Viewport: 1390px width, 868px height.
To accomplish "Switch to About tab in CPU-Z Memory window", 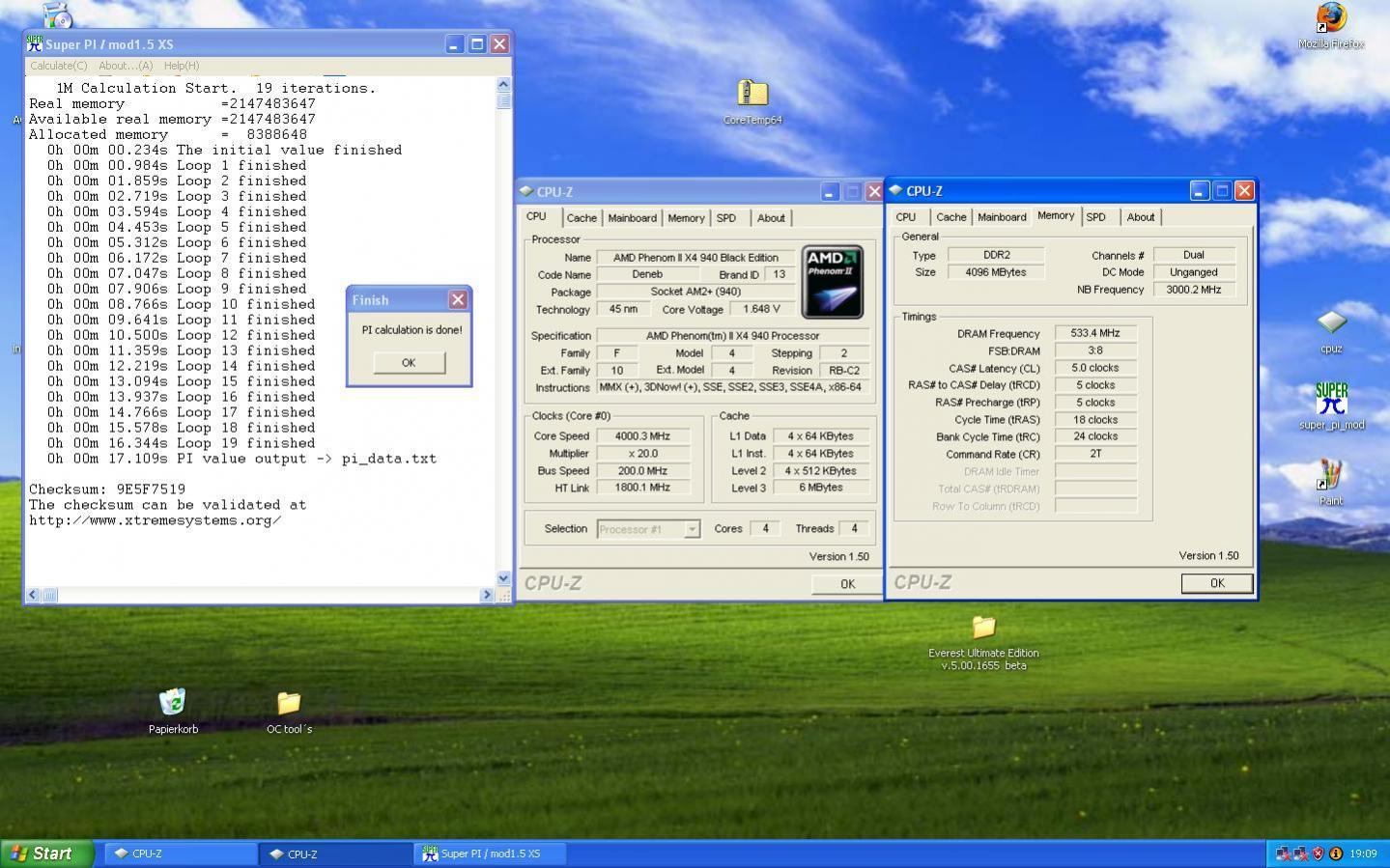I will pos(1141,217).
